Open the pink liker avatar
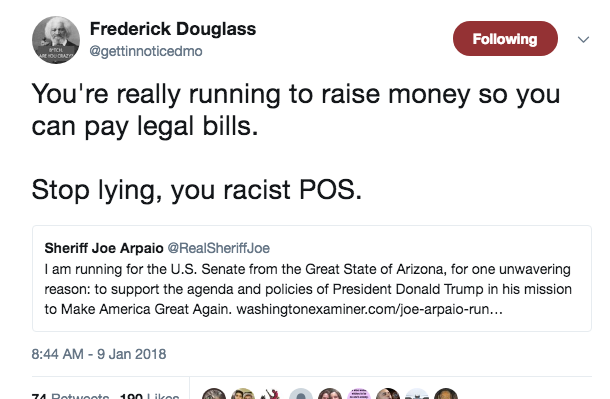Viewport: 610px width, 399px height. [x=359, y=394]
